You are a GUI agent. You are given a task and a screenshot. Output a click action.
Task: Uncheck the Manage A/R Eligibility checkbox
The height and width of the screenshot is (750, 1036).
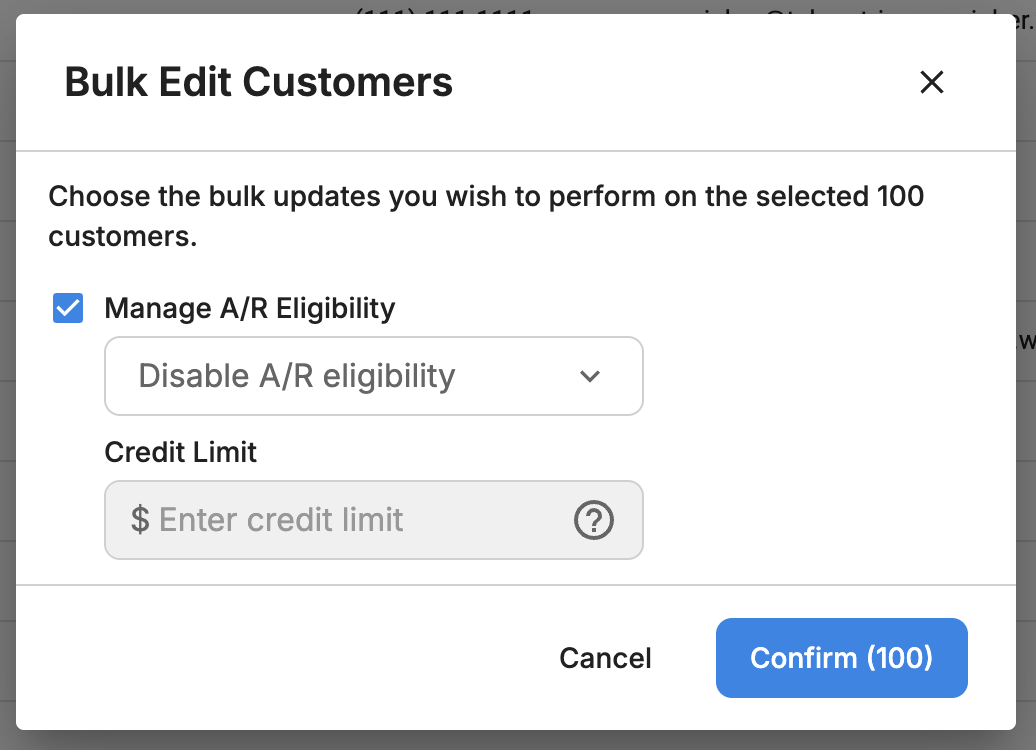(x=68, y=308)
